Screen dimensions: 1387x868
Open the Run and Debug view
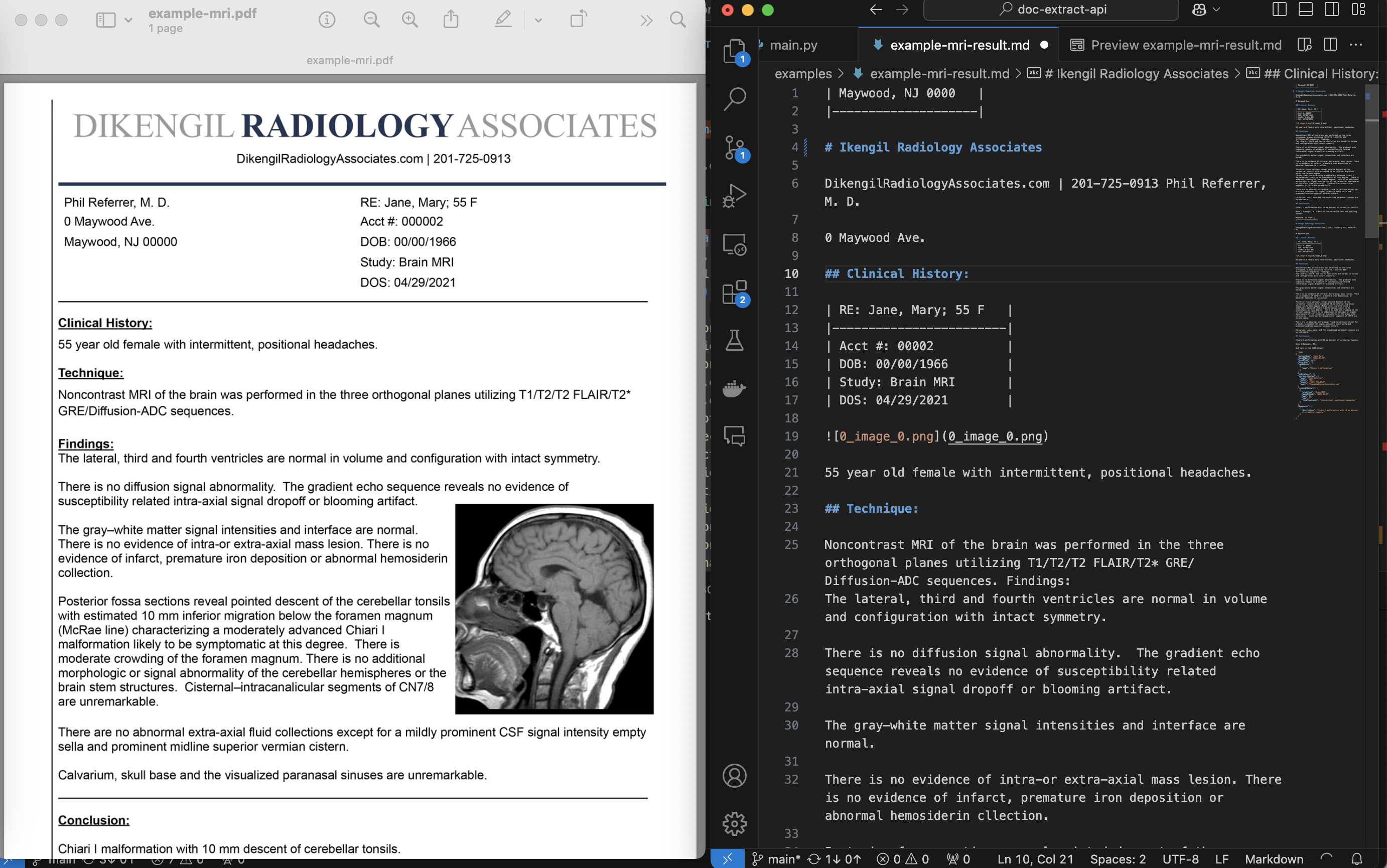click(736, 195)
